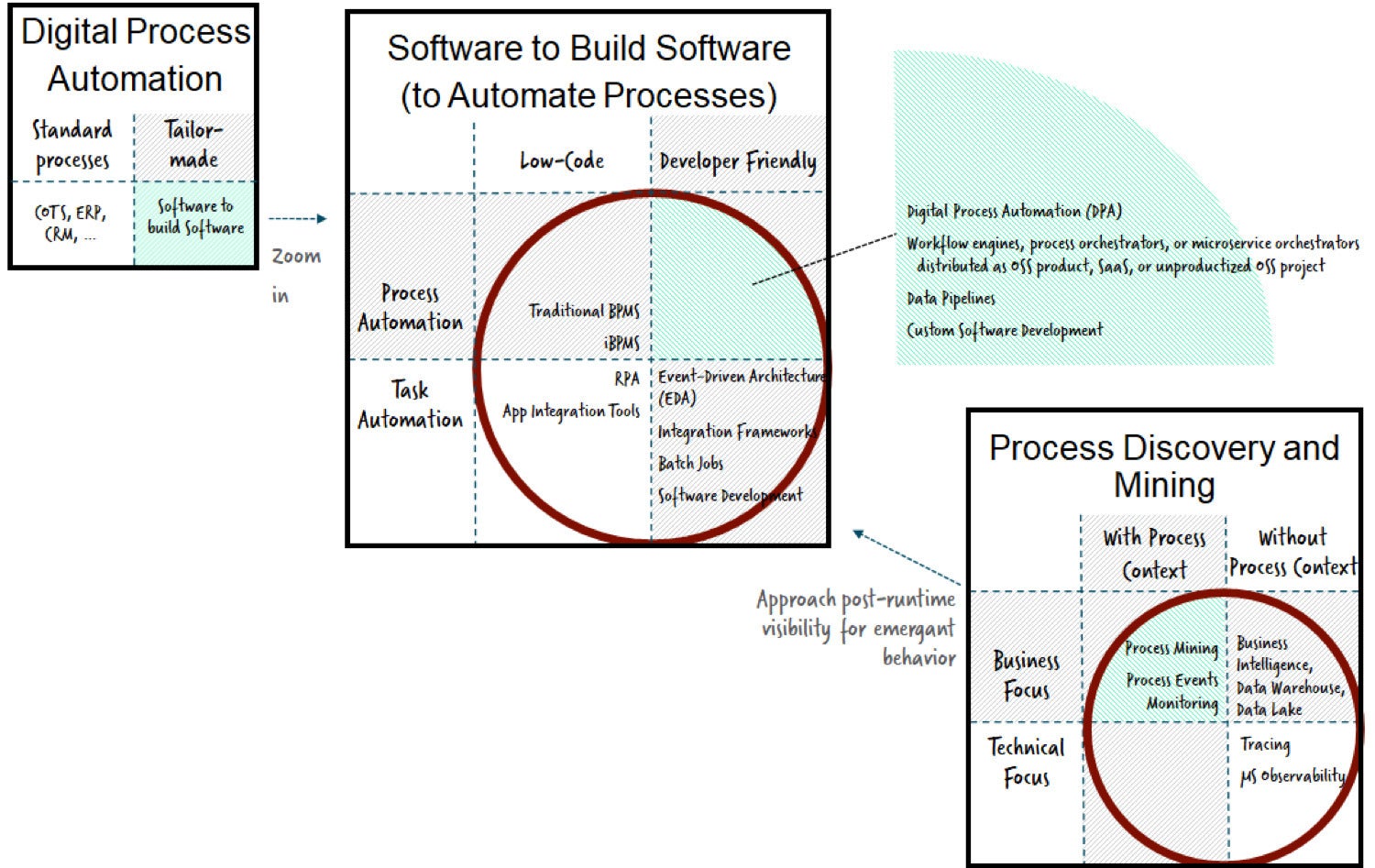The height and width of the screenshot is (868, 1375).
Task: Click the 'App Integration Tools' text
Action: [x=571, y=412]
